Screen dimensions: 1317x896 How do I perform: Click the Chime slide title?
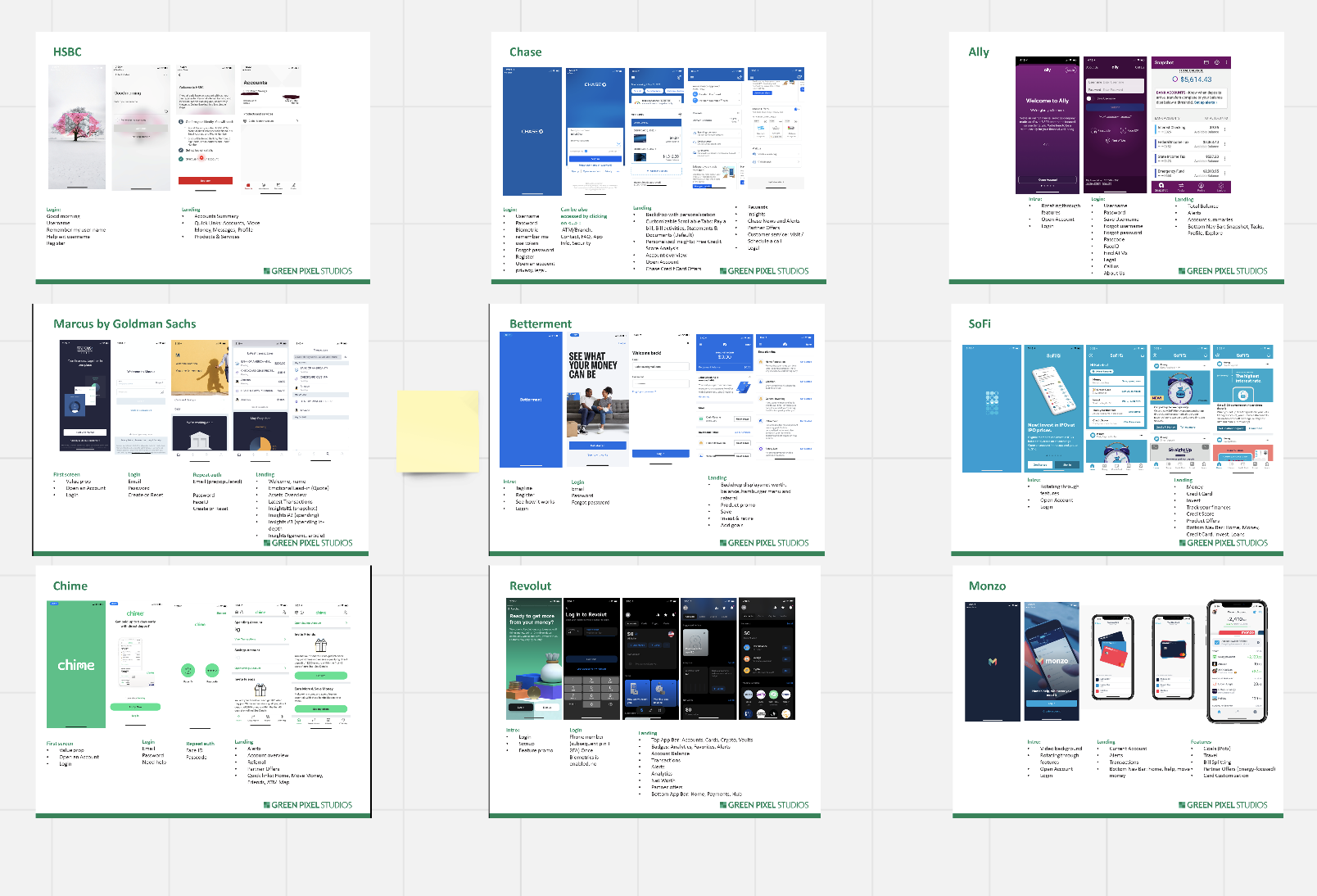tap(70, 586)
